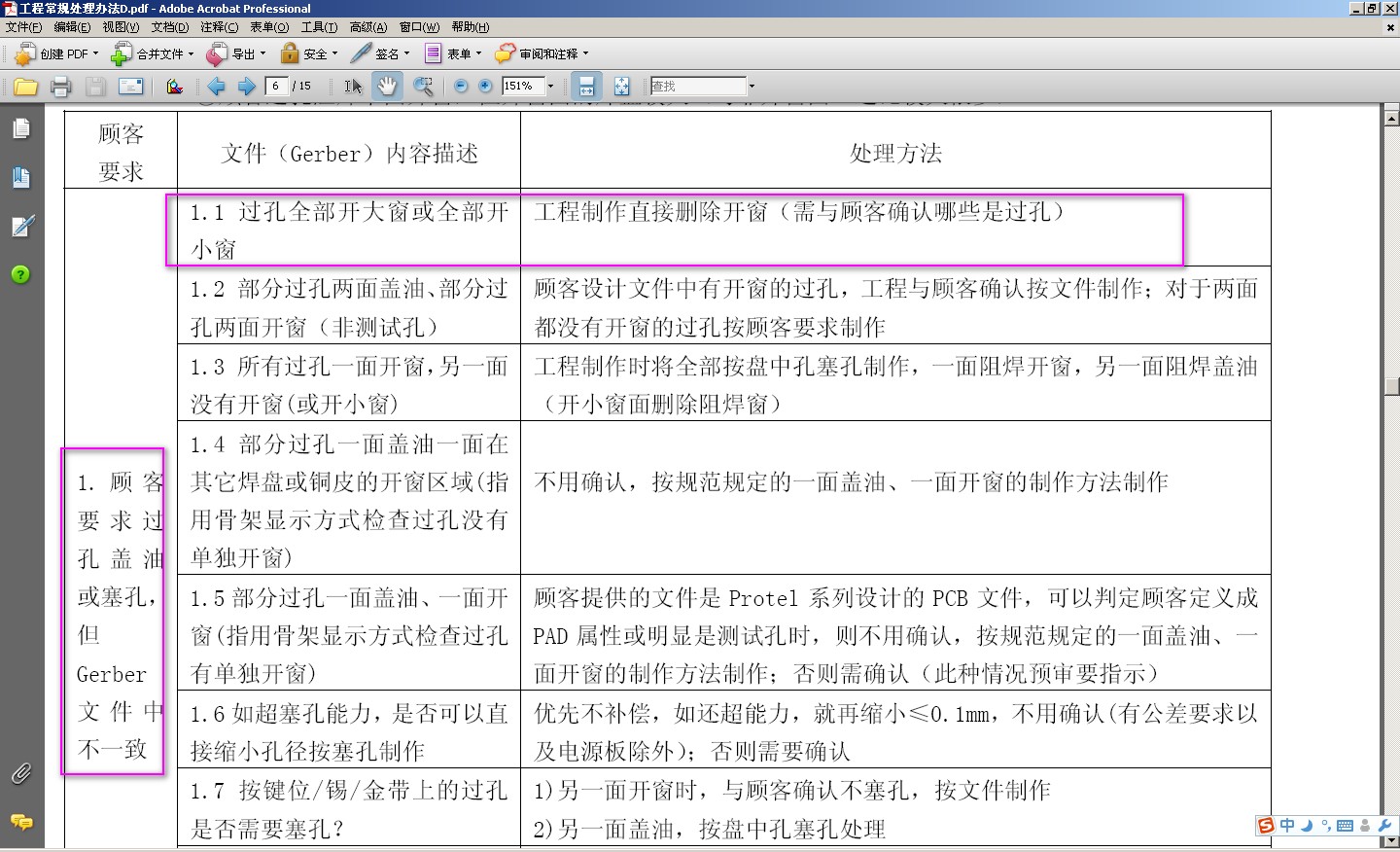This screenshot has width=1400, height=852.
Task: Click the cell text 1.7 按键位/锡/金带上的过孔
Action: 349,791
